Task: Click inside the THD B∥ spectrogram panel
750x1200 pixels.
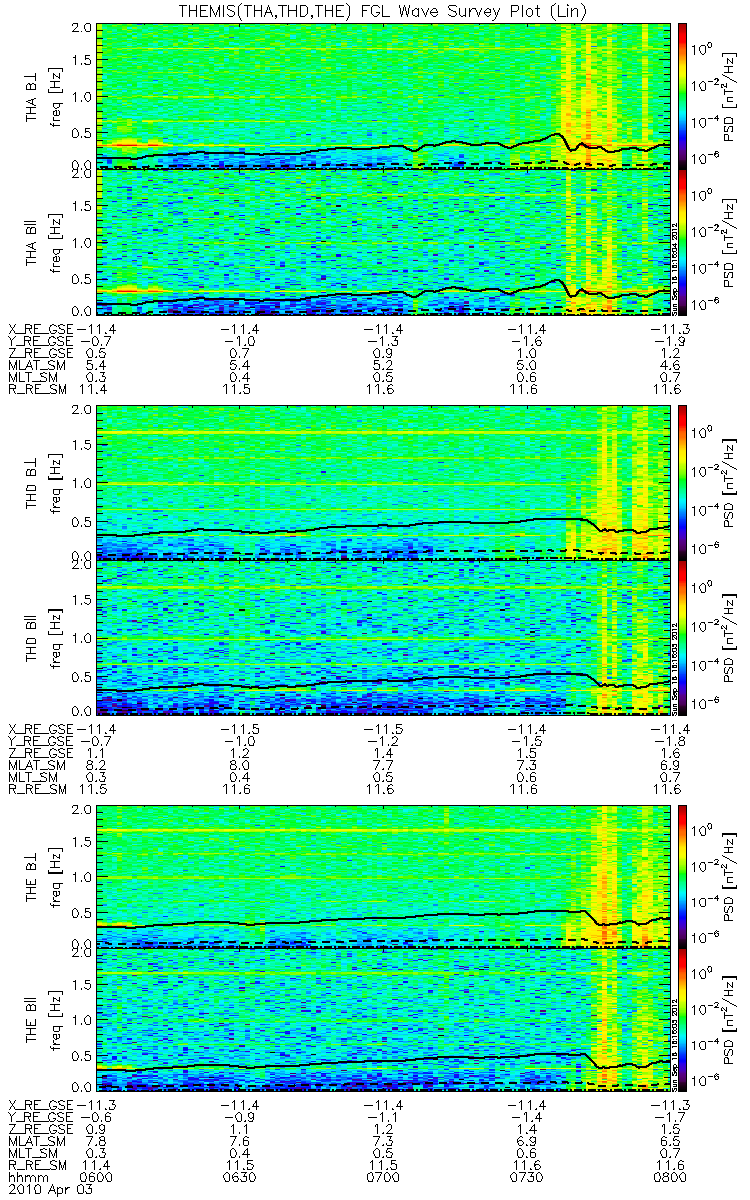Action: click(382, 637)
